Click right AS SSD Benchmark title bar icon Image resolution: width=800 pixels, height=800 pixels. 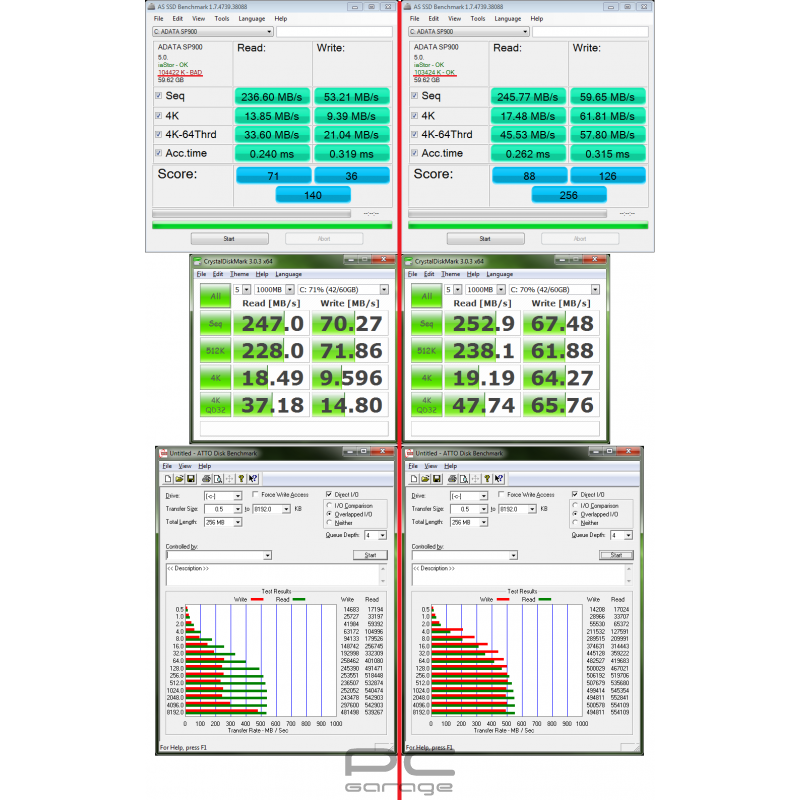408,7
